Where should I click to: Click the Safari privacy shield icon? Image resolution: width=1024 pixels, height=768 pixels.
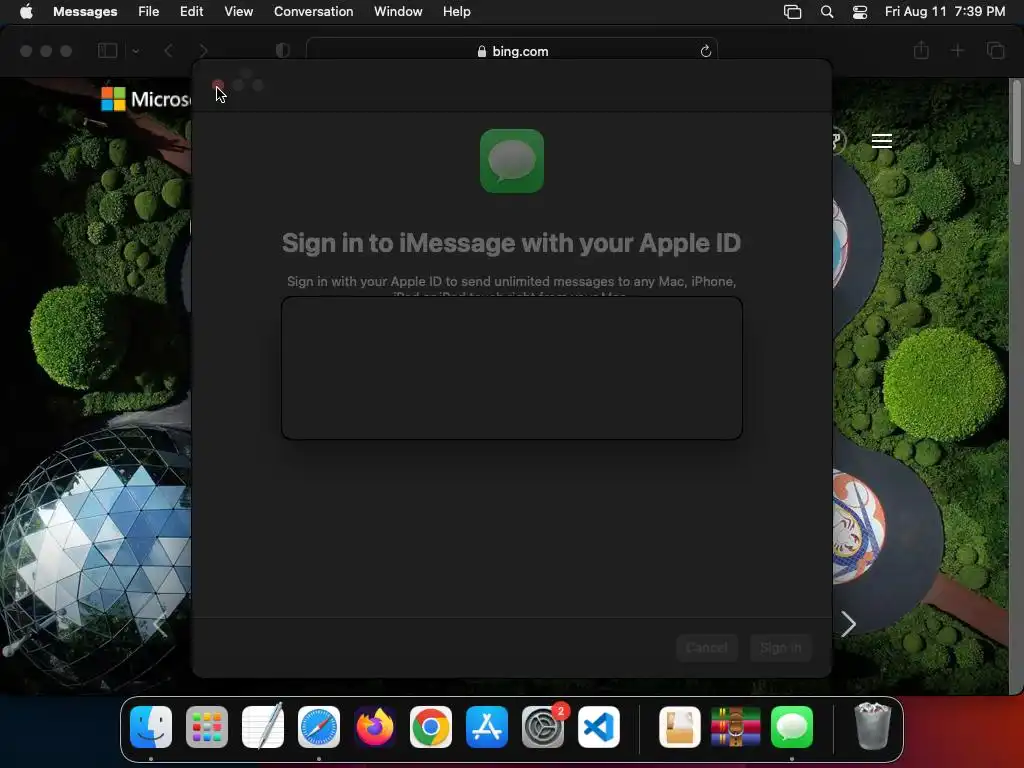pos(283,51)
